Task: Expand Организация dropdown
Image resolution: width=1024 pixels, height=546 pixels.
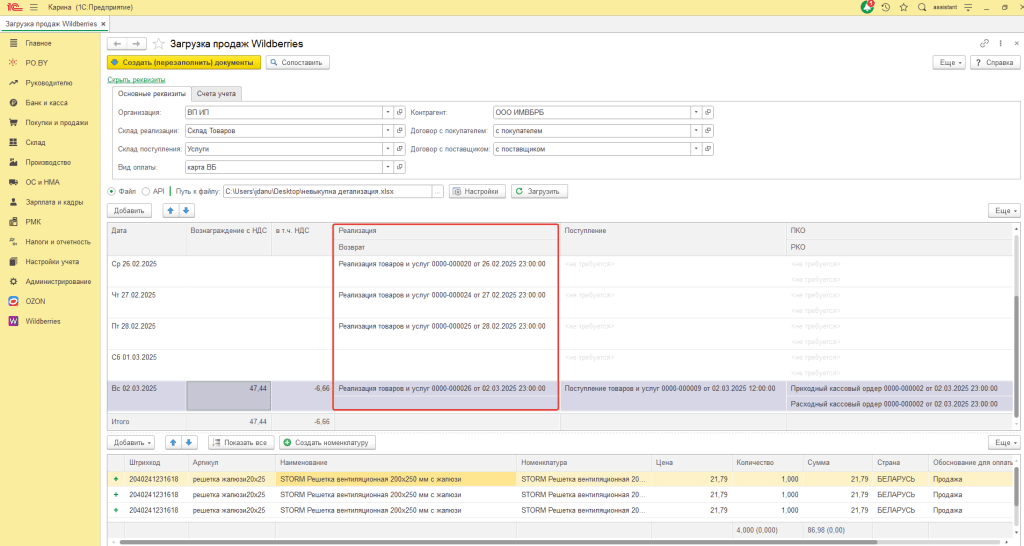Action: 388,112
